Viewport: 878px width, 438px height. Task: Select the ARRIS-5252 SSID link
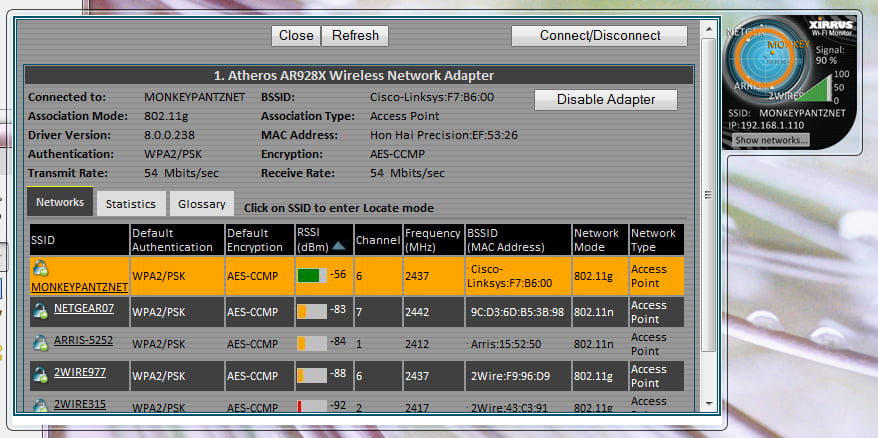point(83,339)
